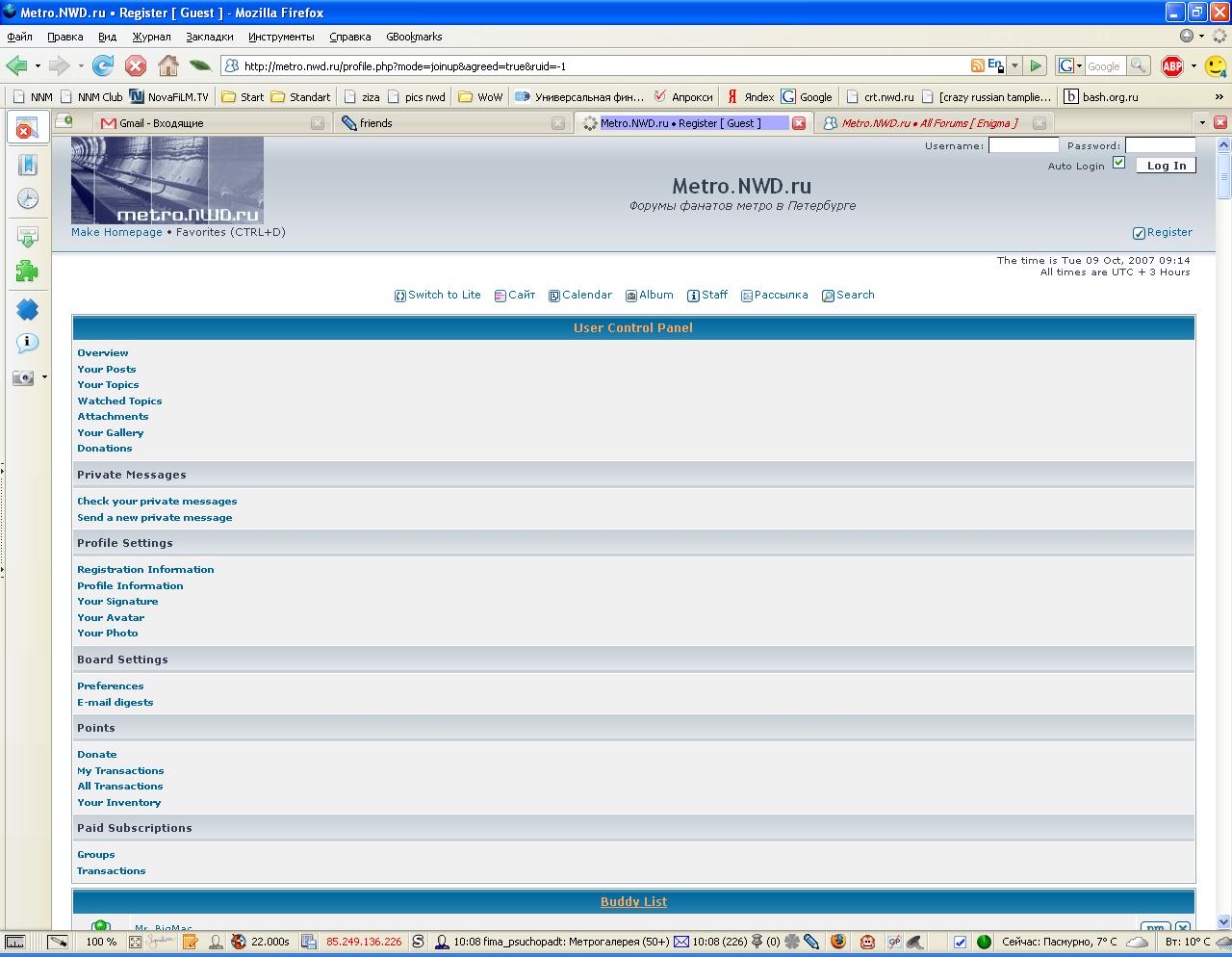1232x957 pixels.
Task: Open the Закладки menu
Action: (x=209, y=37)
